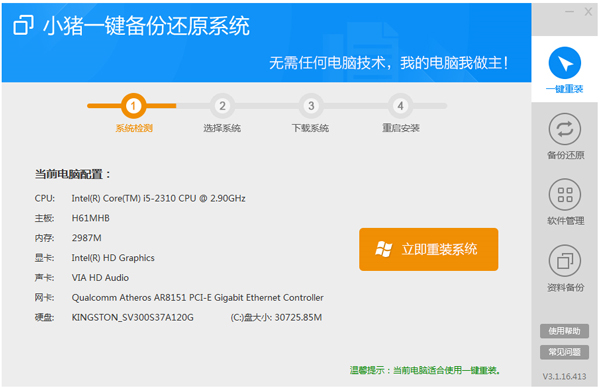Click graphics value Intel(R) HD Graphics
Screen dimensions: 600x389
click(113, 258)
